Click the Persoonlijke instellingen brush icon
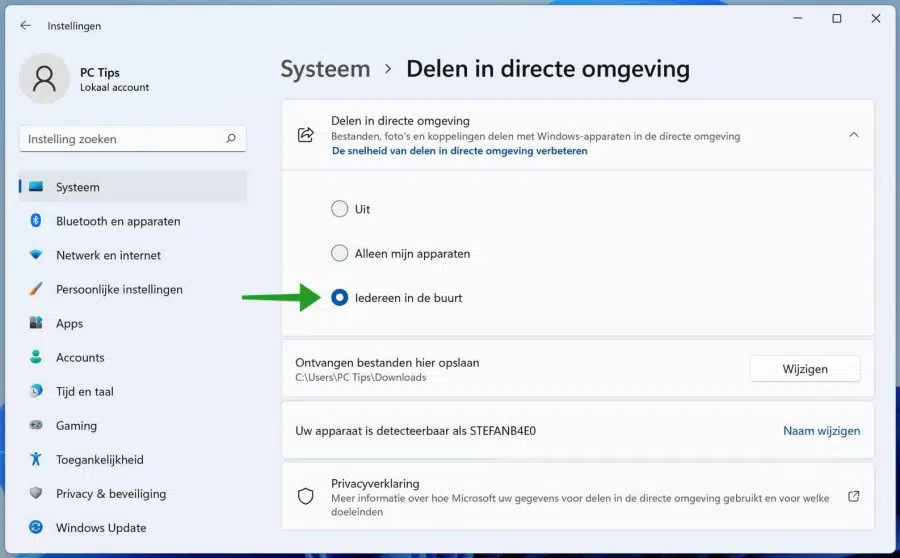This screenshot has width=900, height=558. [36, 289]
